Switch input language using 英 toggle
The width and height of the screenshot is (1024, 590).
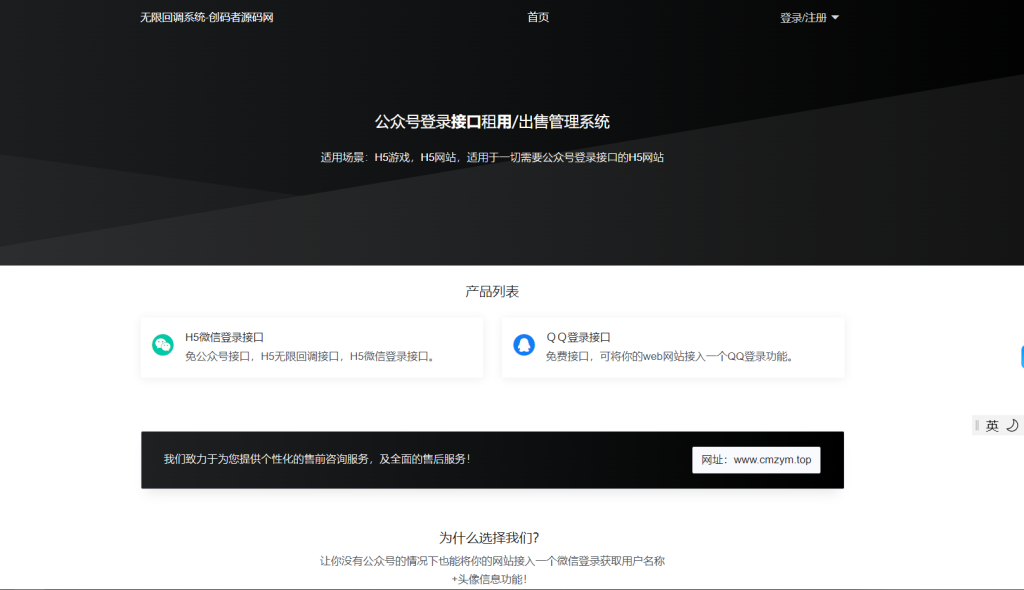tap(994, 425)
